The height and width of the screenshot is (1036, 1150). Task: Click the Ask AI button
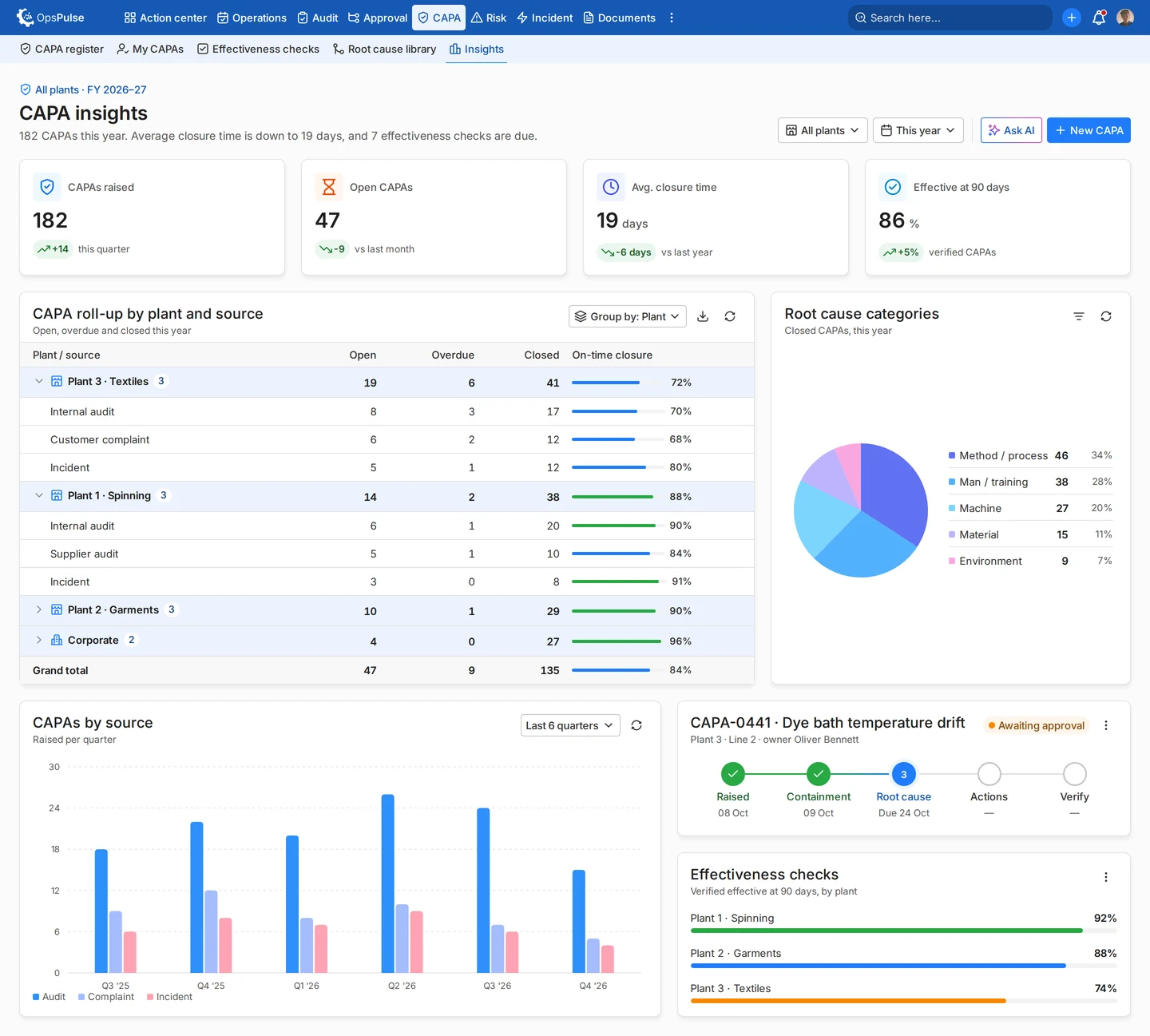point(1011,130)
